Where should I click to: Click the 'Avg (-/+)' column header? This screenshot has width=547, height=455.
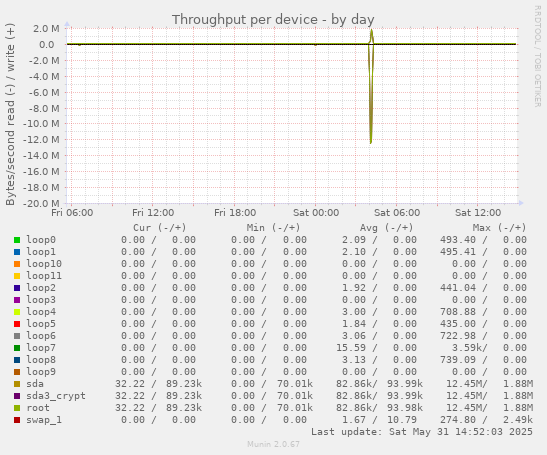tap(387, 228)
